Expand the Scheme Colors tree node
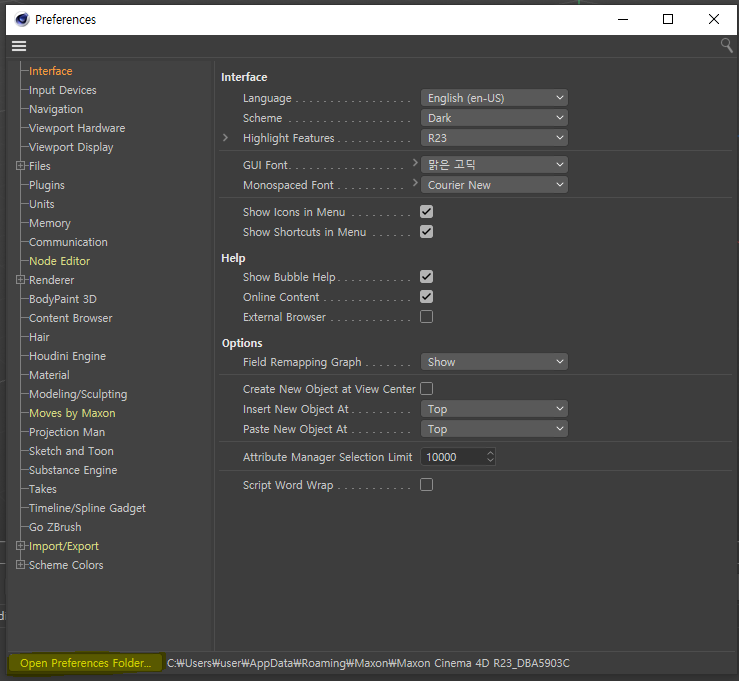Image resolution: width=739 pixels, height=681 pixels. (20, 564)
